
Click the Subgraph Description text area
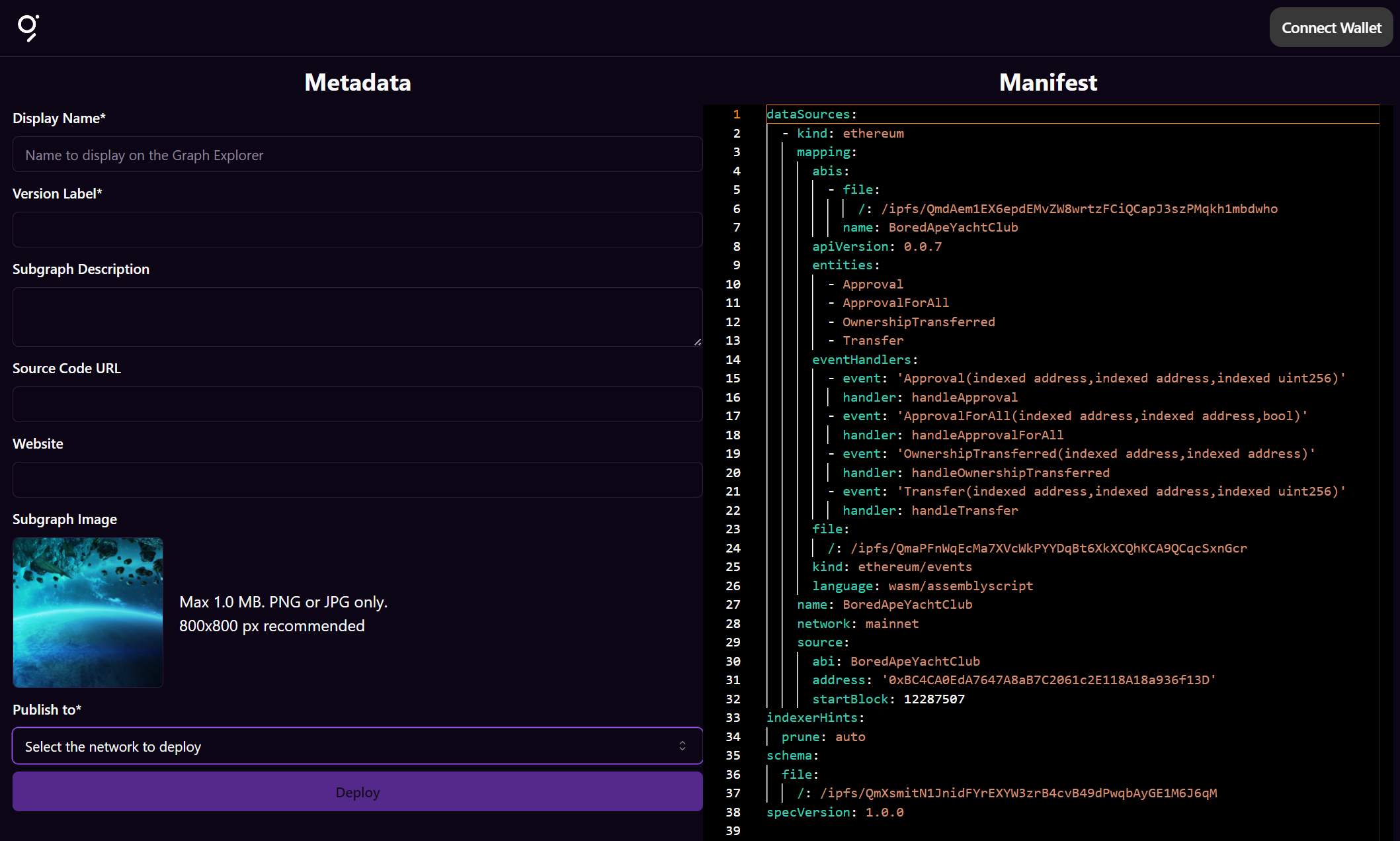tap(357, 317)
